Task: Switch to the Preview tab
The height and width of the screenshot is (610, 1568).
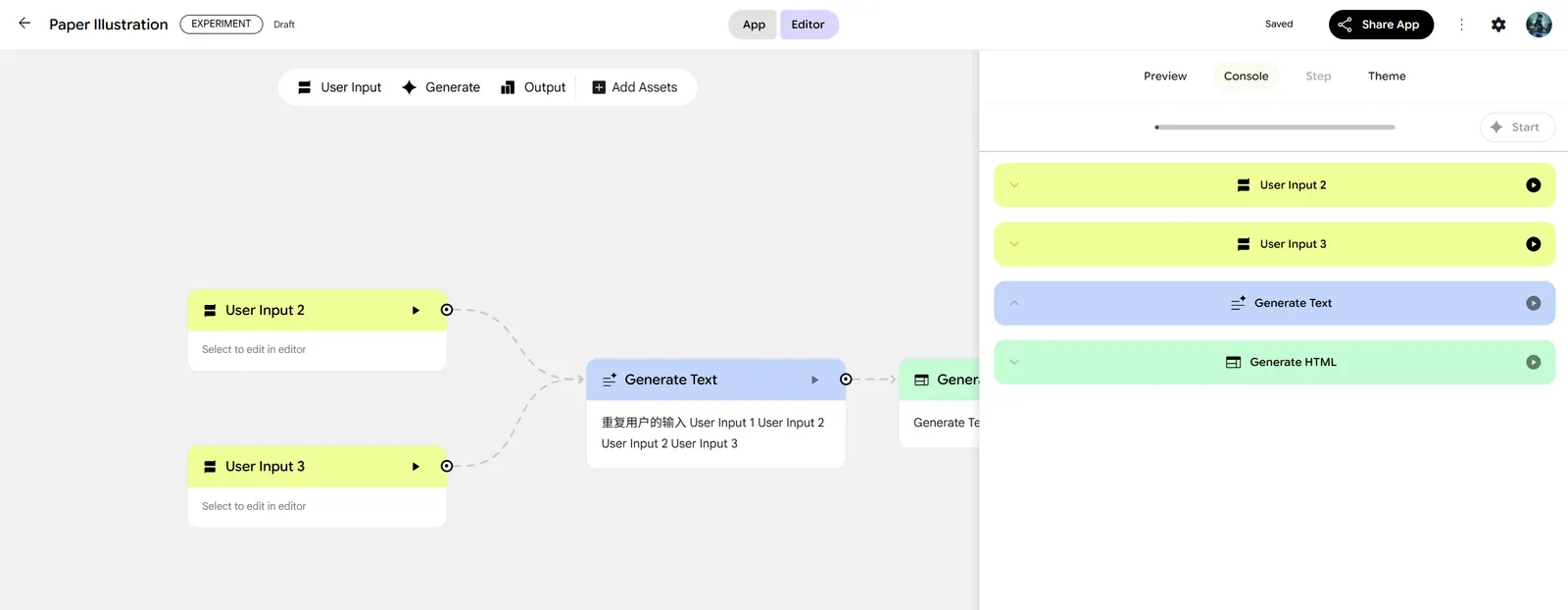Action: coord(1164,76)
